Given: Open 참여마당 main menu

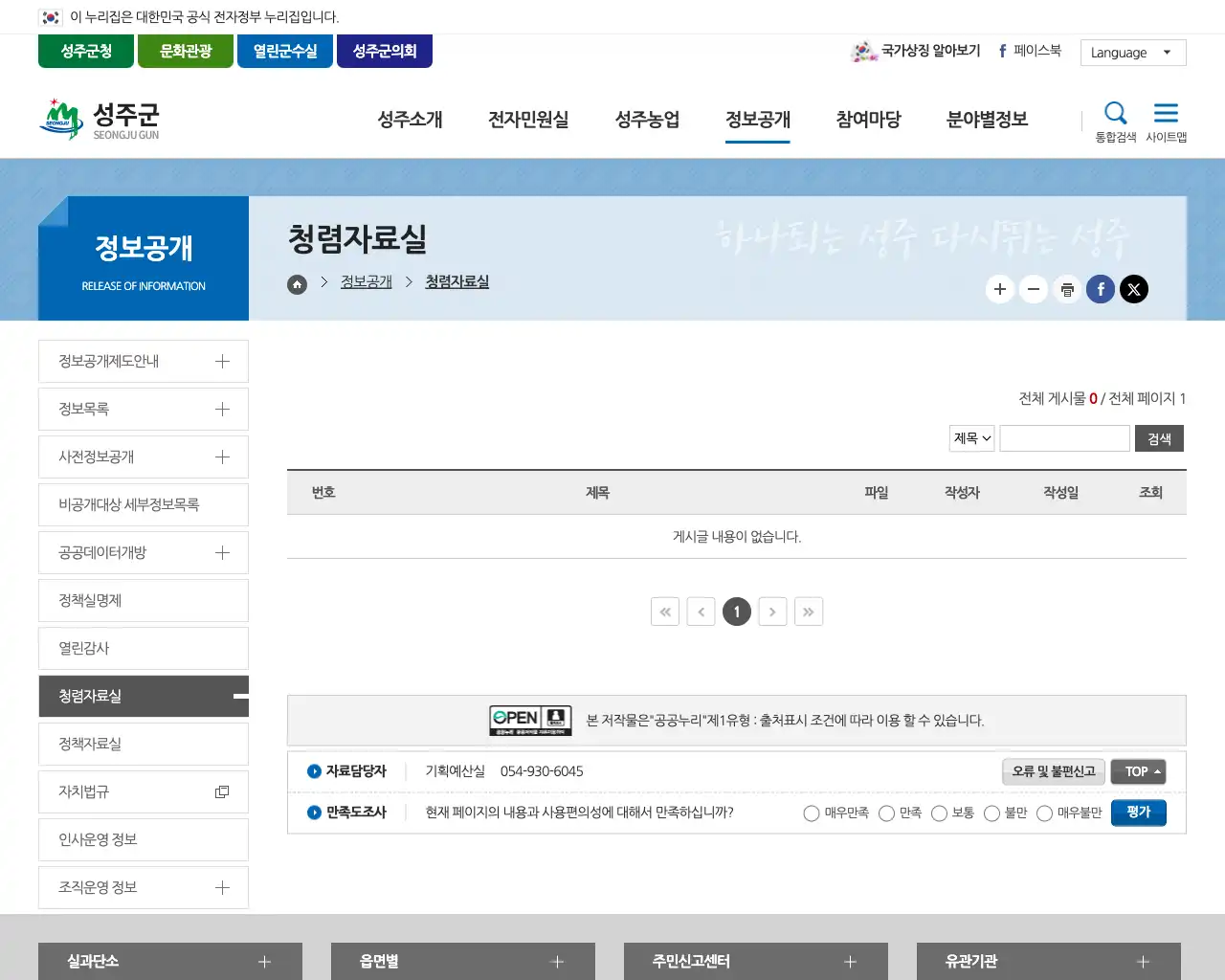Looking at the screenshot, I should coord(868,120).
